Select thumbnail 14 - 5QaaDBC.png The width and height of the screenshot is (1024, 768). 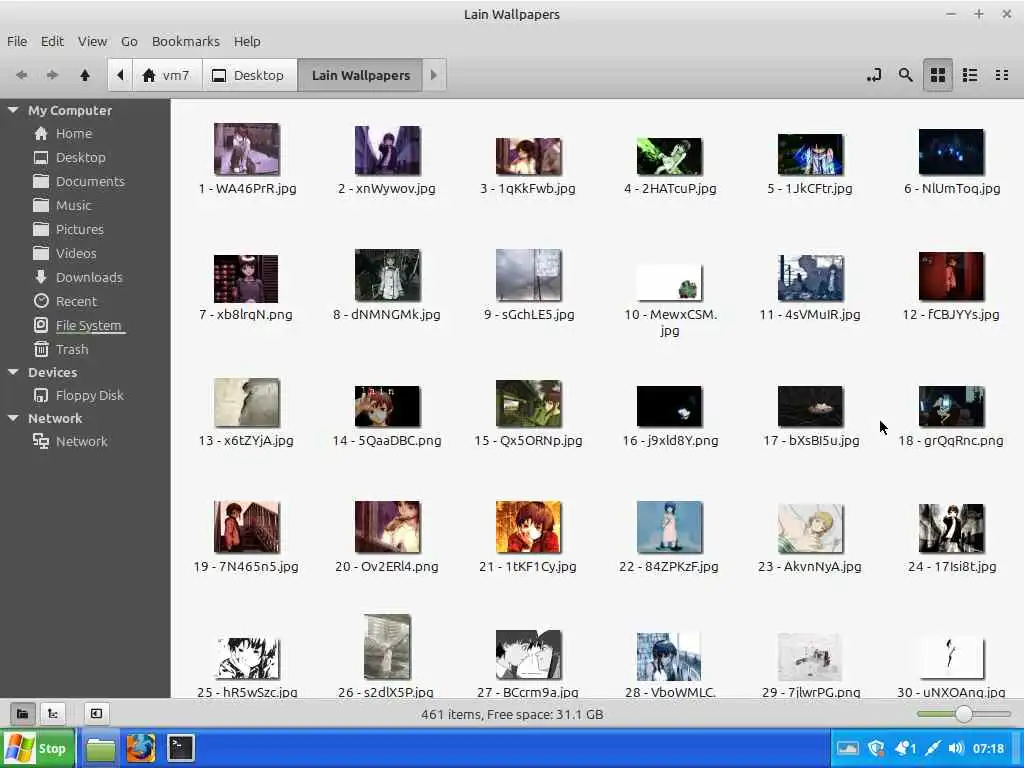pyautogui.click(x=387, y=406)
